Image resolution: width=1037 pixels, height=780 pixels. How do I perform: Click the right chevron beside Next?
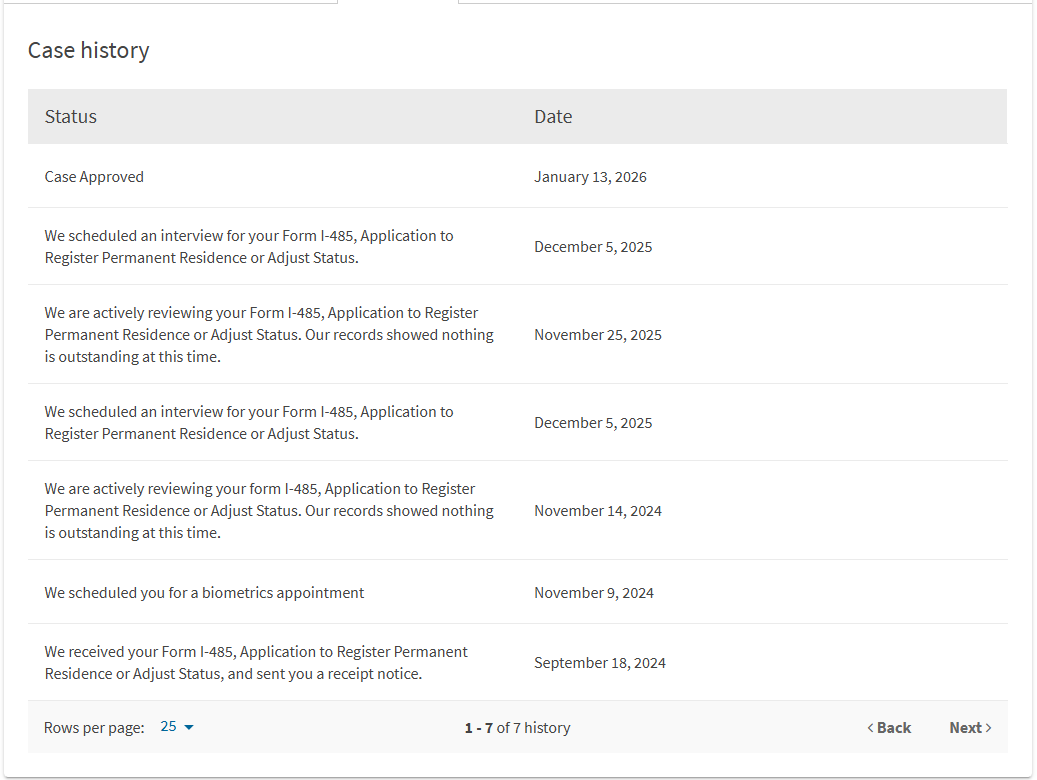989,728
